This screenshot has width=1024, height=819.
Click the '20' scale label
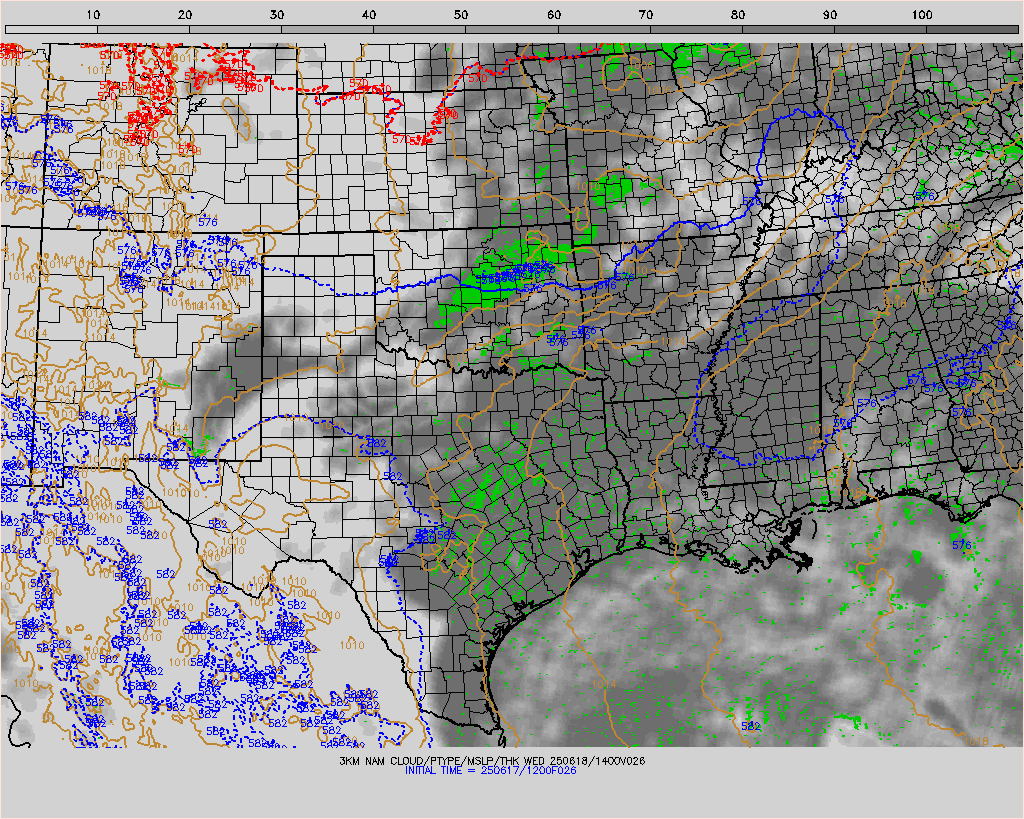(185, 15)
